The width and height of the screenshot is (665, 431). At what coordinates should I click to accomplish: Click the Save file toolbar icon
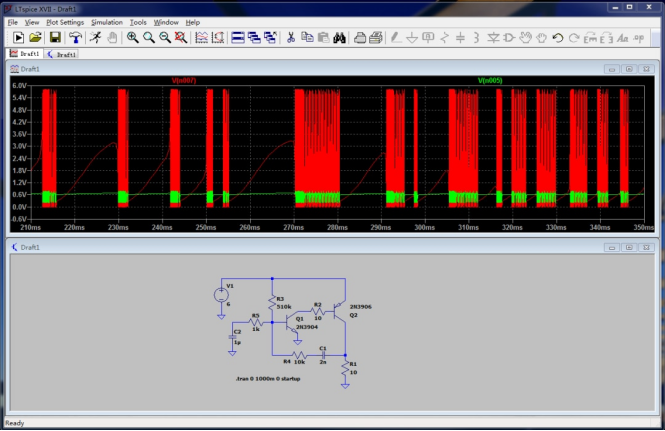[x=55, y=37]
